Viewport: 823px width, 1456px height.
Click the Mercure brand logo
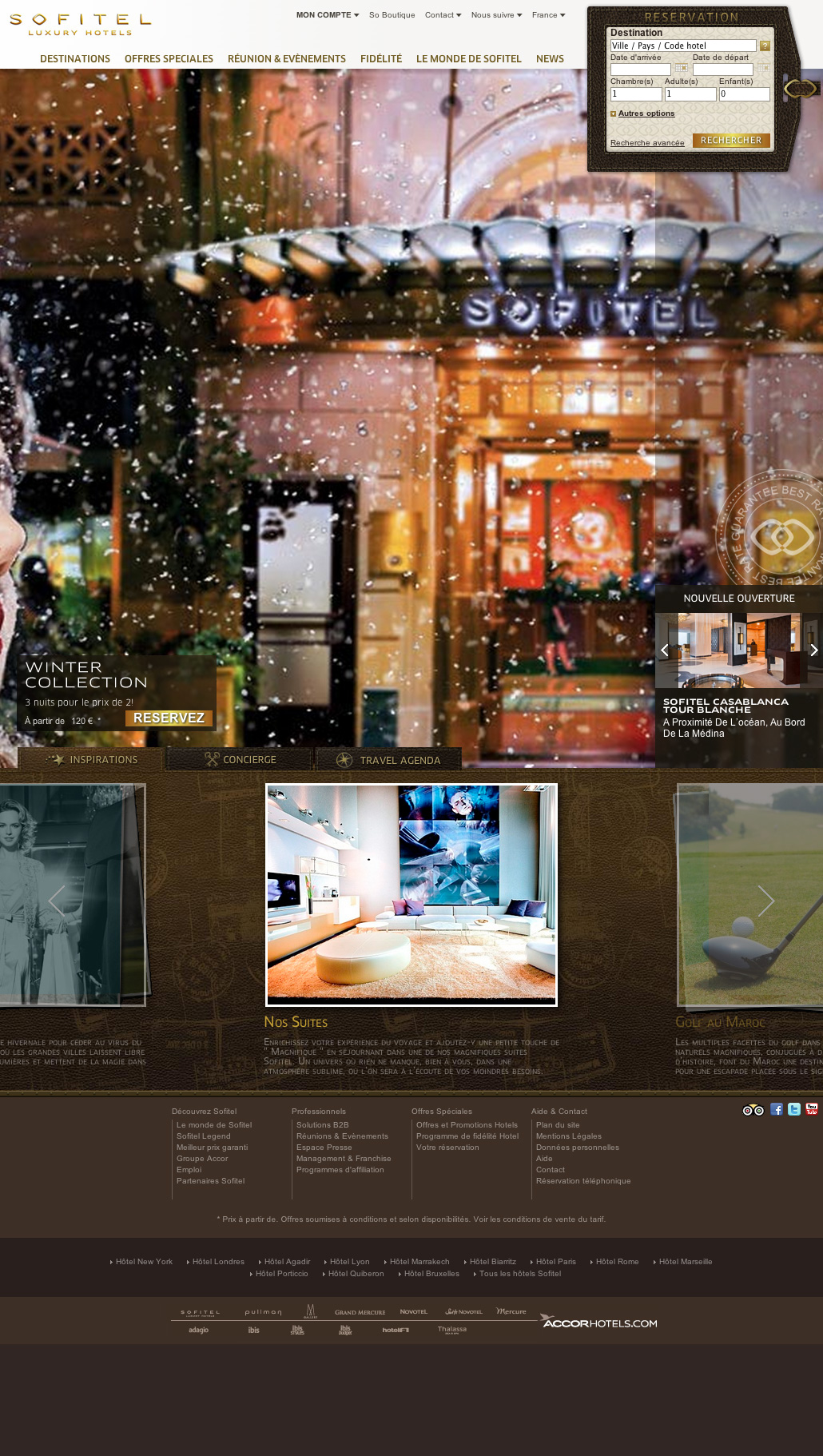click(x=511, y=1311)
